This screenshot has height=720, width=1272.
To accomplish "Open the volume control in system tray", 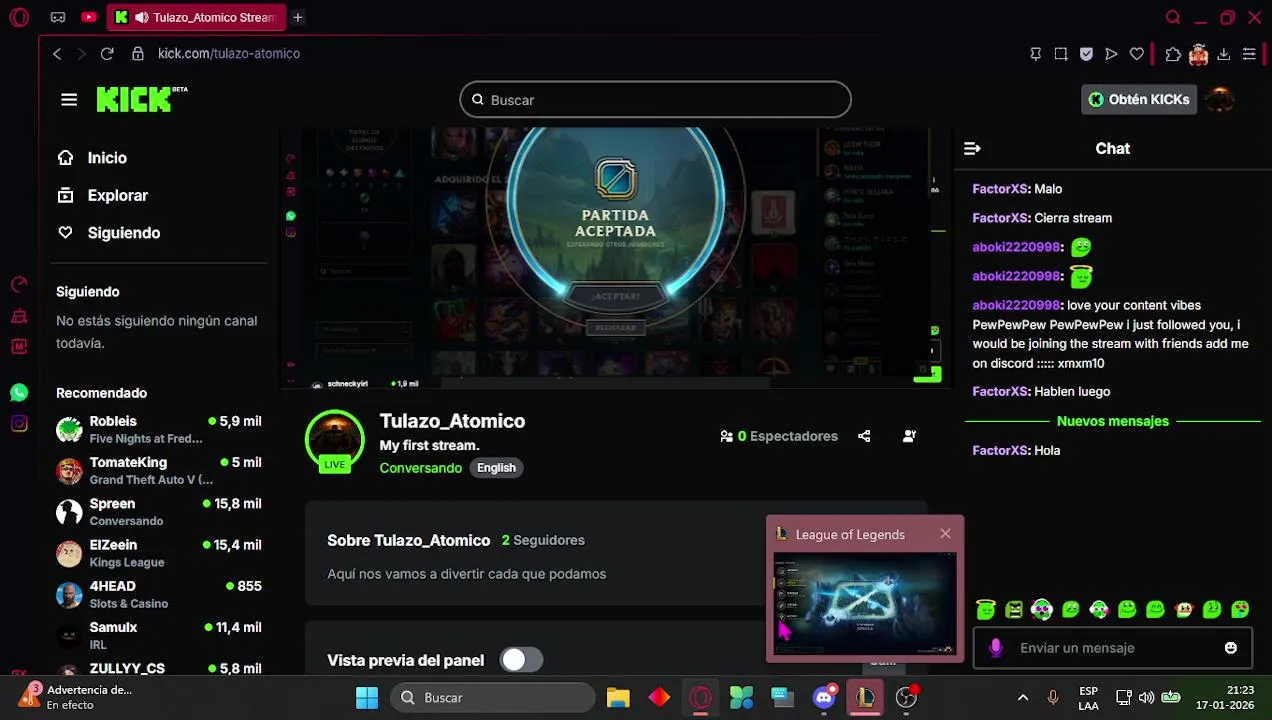I will click(x=1146, y=698).
